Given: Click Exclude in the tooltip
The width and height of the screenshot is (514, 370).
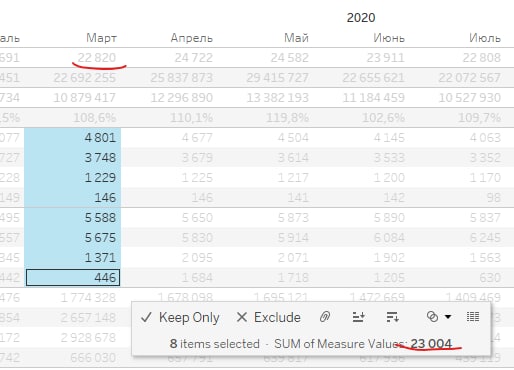Looking at the screenshot, I should (268, 317).
